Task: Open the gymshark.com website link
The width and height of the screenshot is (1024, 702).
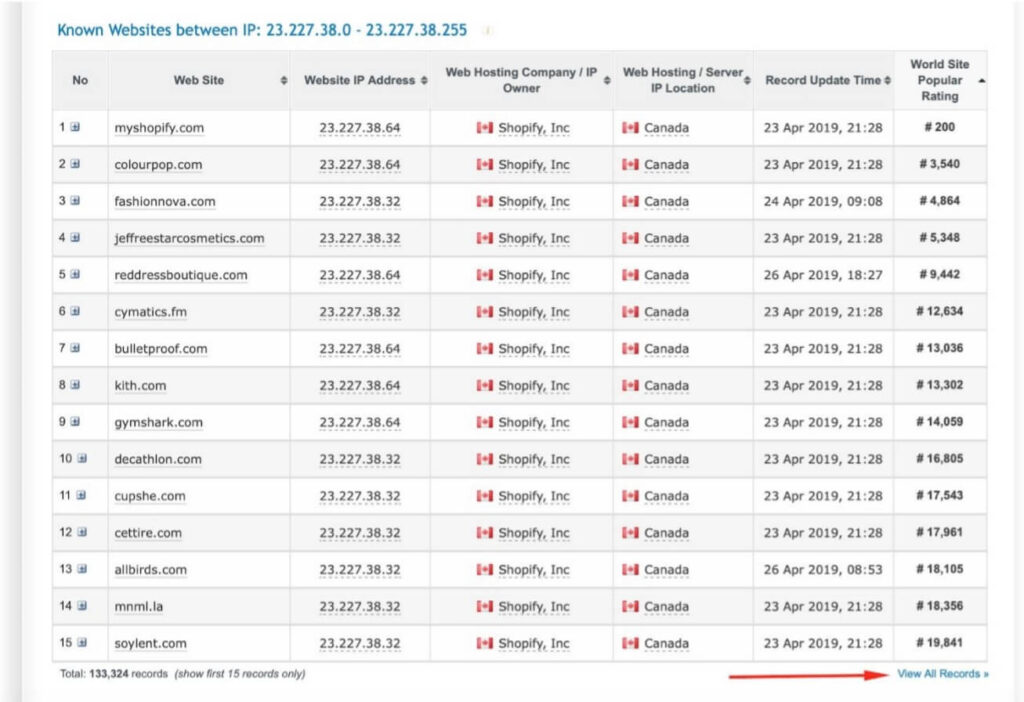Action: pyautogui.click(x=158, y=423)
